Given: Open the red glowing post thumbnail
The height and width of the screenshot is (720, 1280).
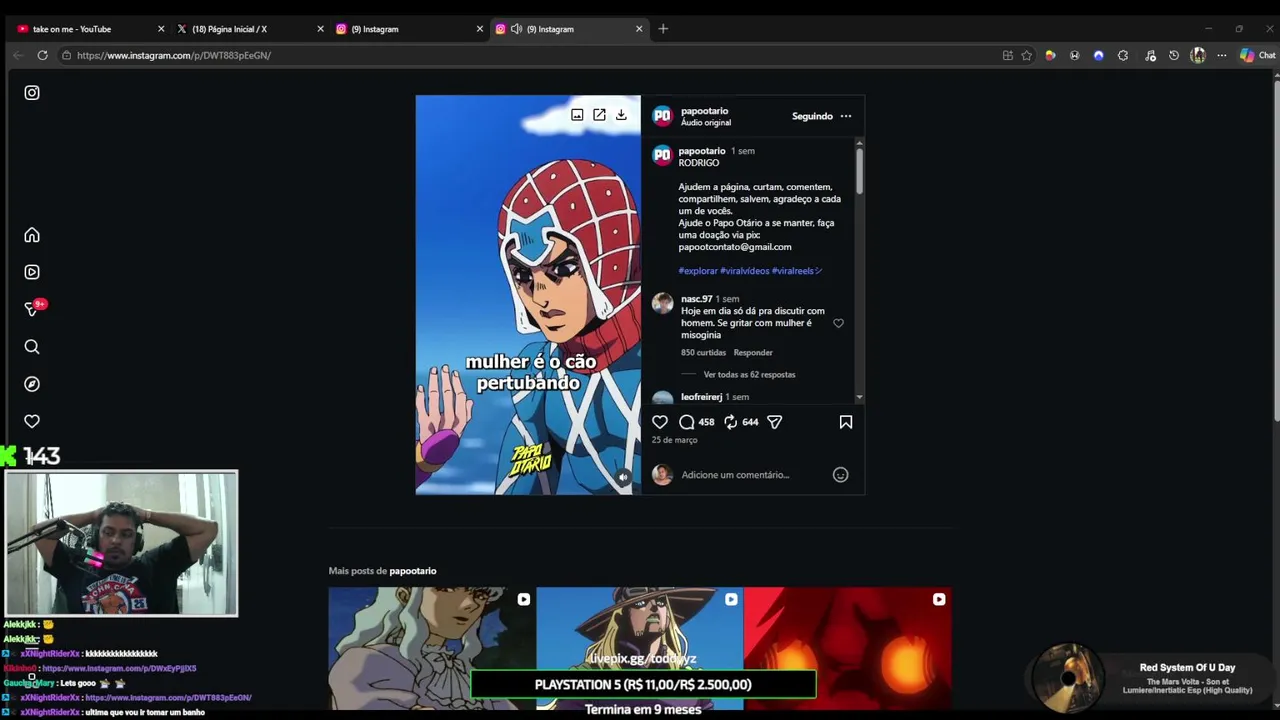Looking at the screenshot, I should pos(848,648).
